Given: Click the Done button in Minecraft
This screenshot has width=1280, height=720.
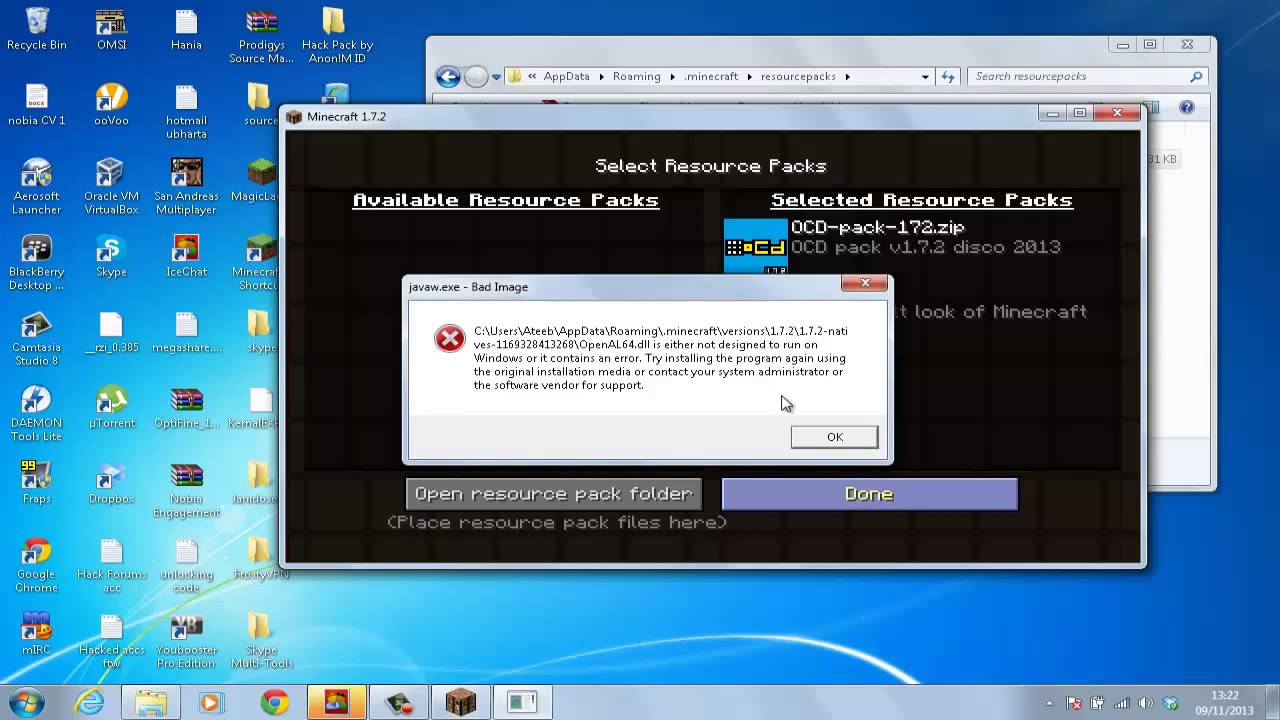Looking at the screenshot, I should (x=869, y=494).
